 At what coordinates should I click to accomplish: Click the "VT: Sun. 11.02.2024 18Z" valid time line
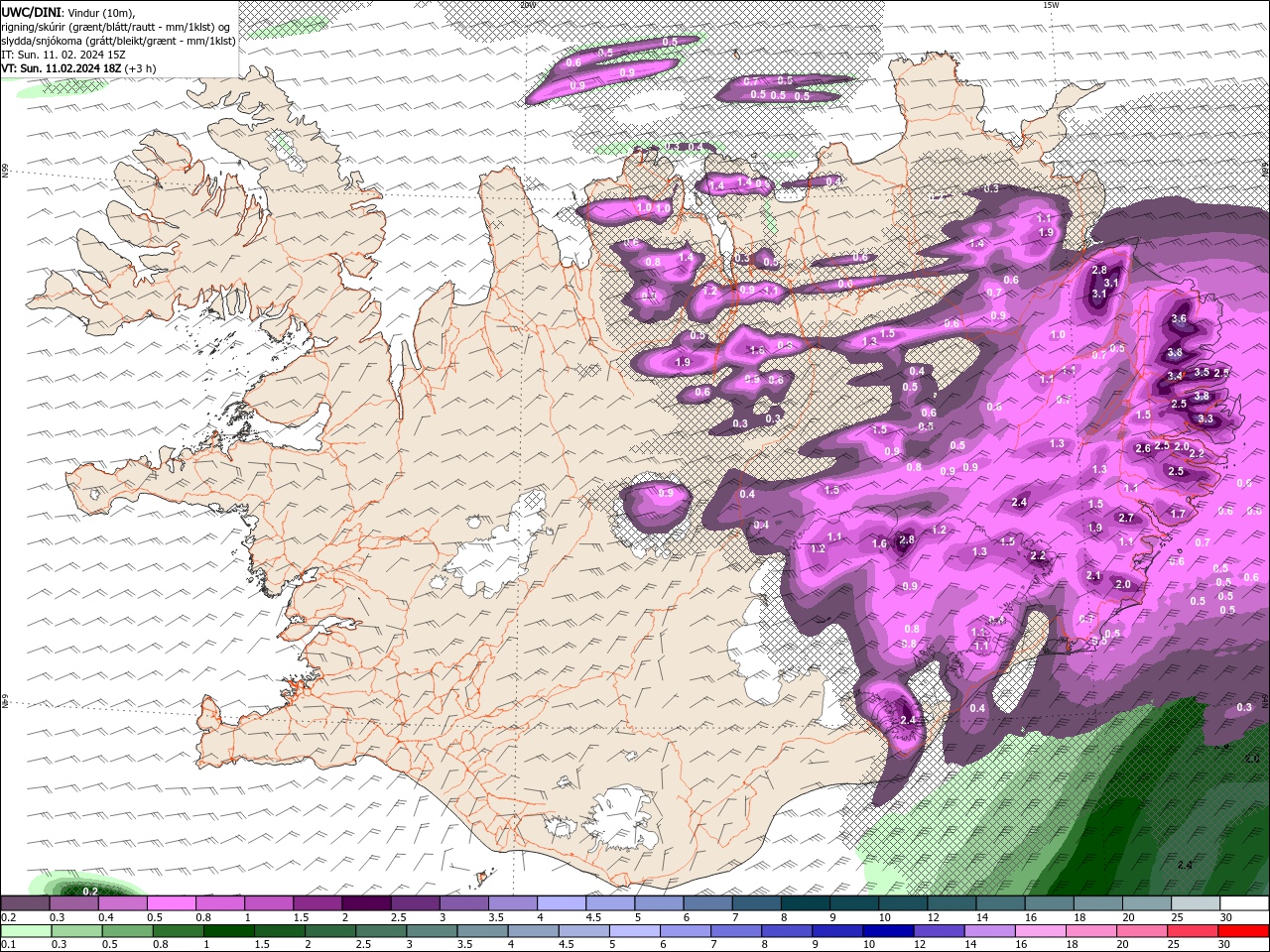(78, 68)
